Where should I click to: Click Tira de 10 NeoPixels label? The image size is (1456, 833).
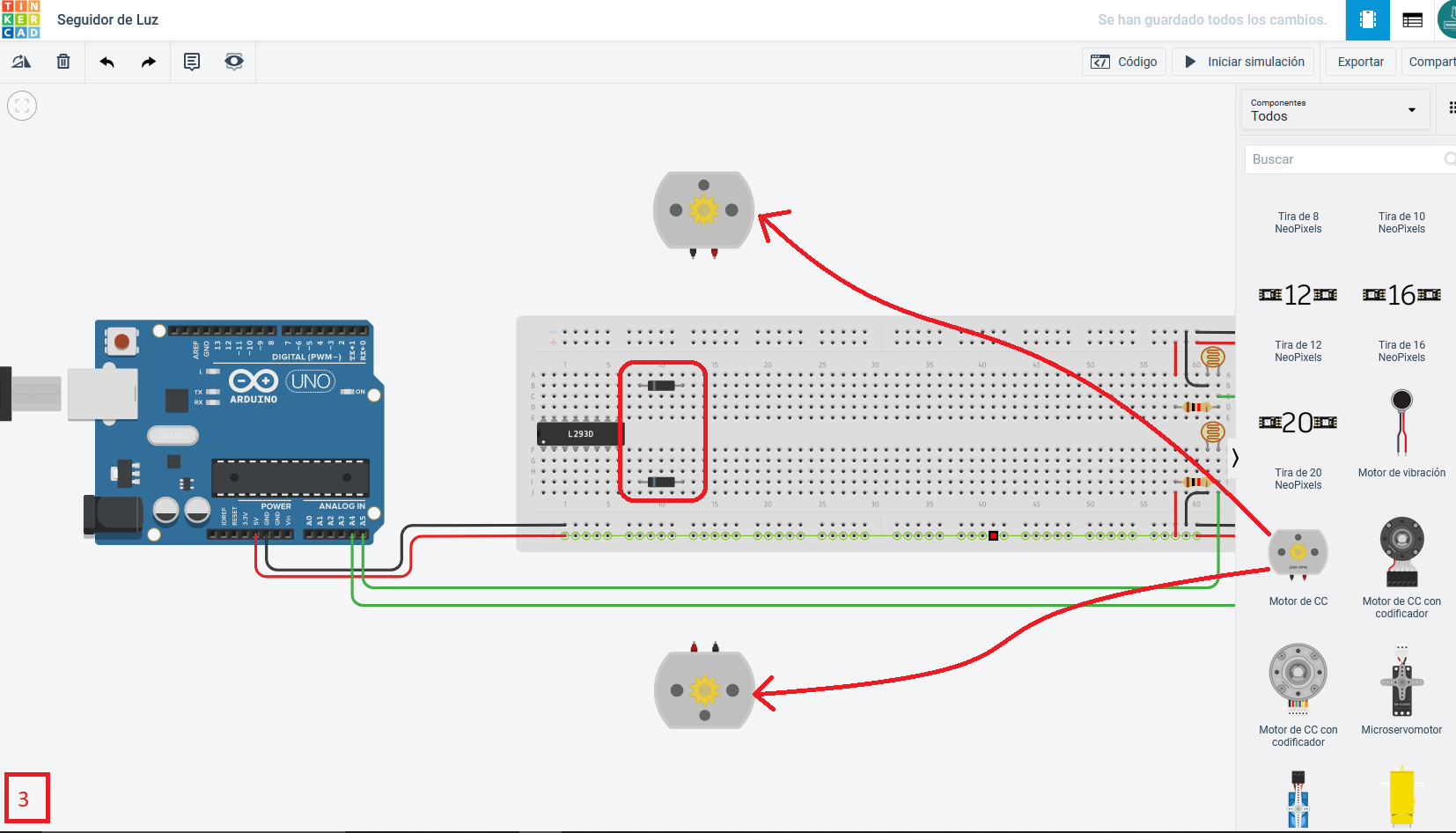(1401, 223)
